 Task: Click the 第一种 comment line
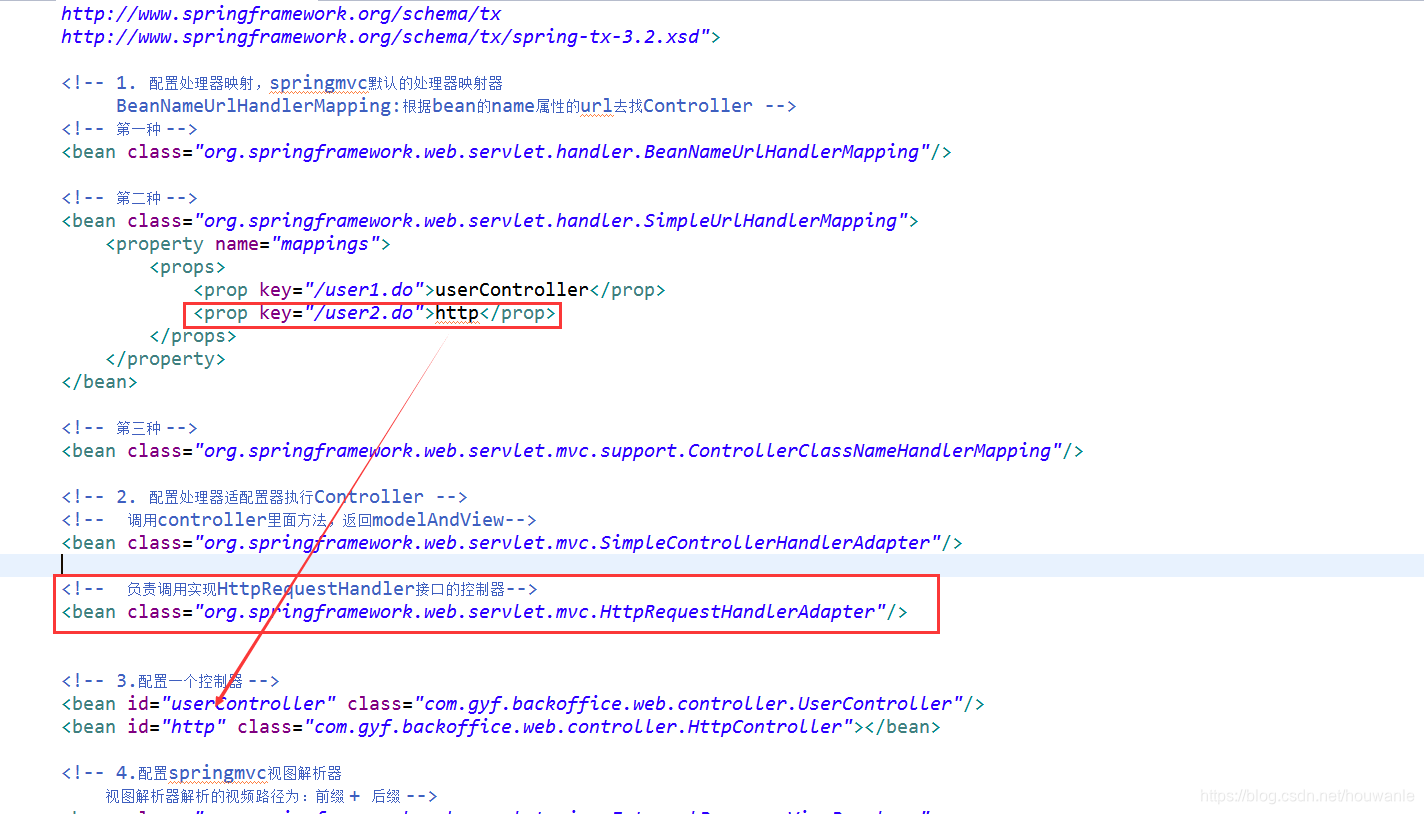tap(129, 129)
